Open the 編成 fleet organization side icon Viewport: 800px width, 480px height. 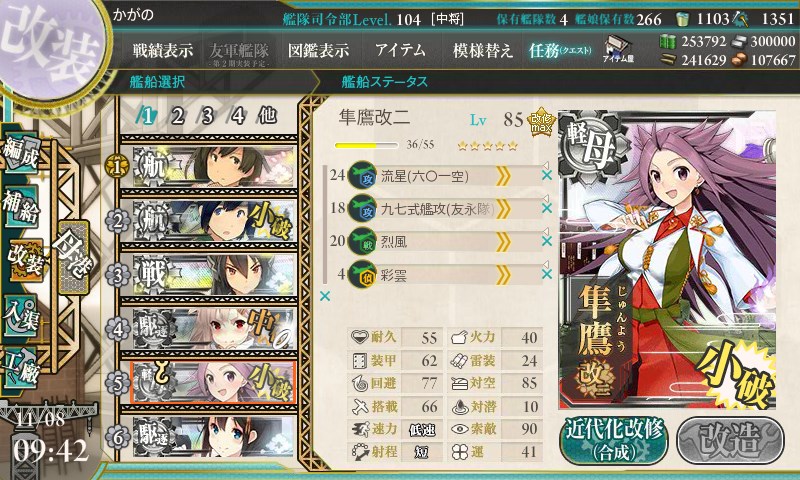[x=21, y=153]
